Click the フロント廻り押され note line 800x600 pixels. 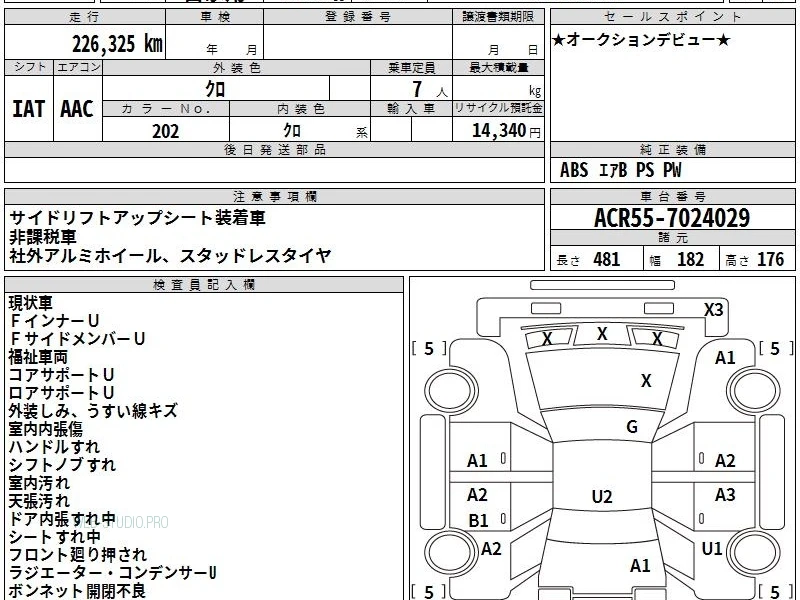point(78,555)
